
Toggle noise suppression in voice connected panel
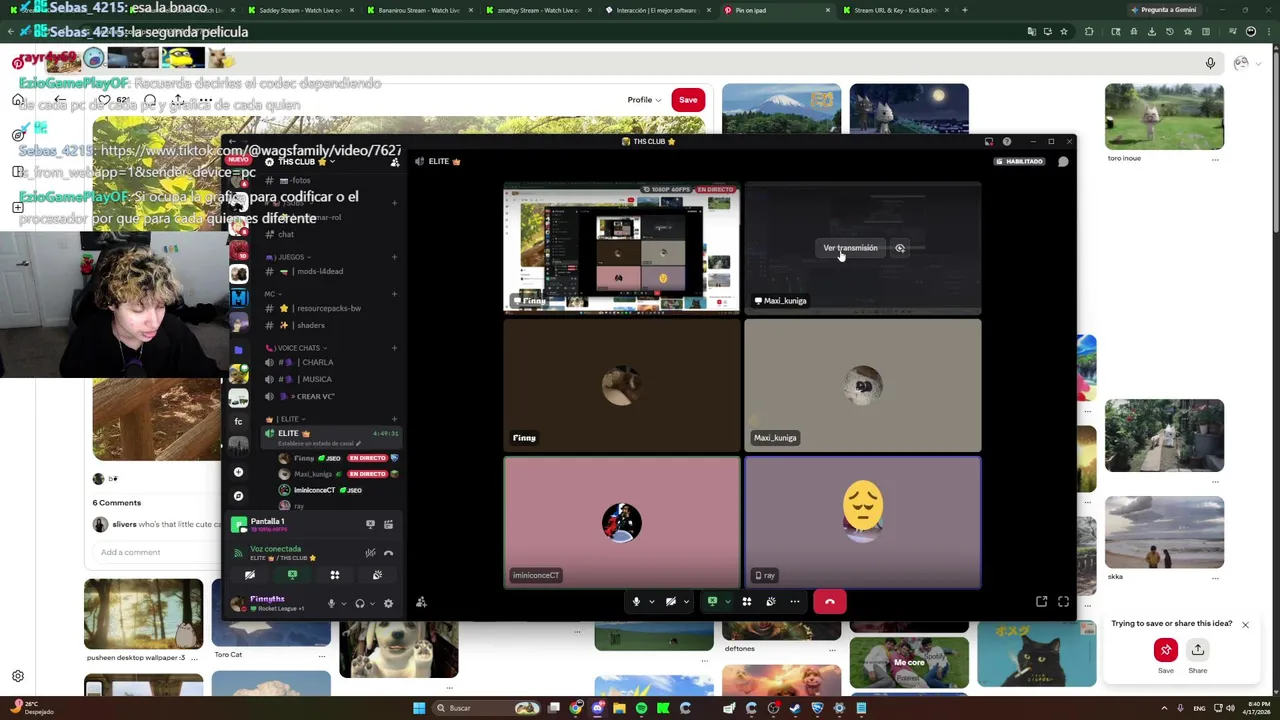point(370,553)
